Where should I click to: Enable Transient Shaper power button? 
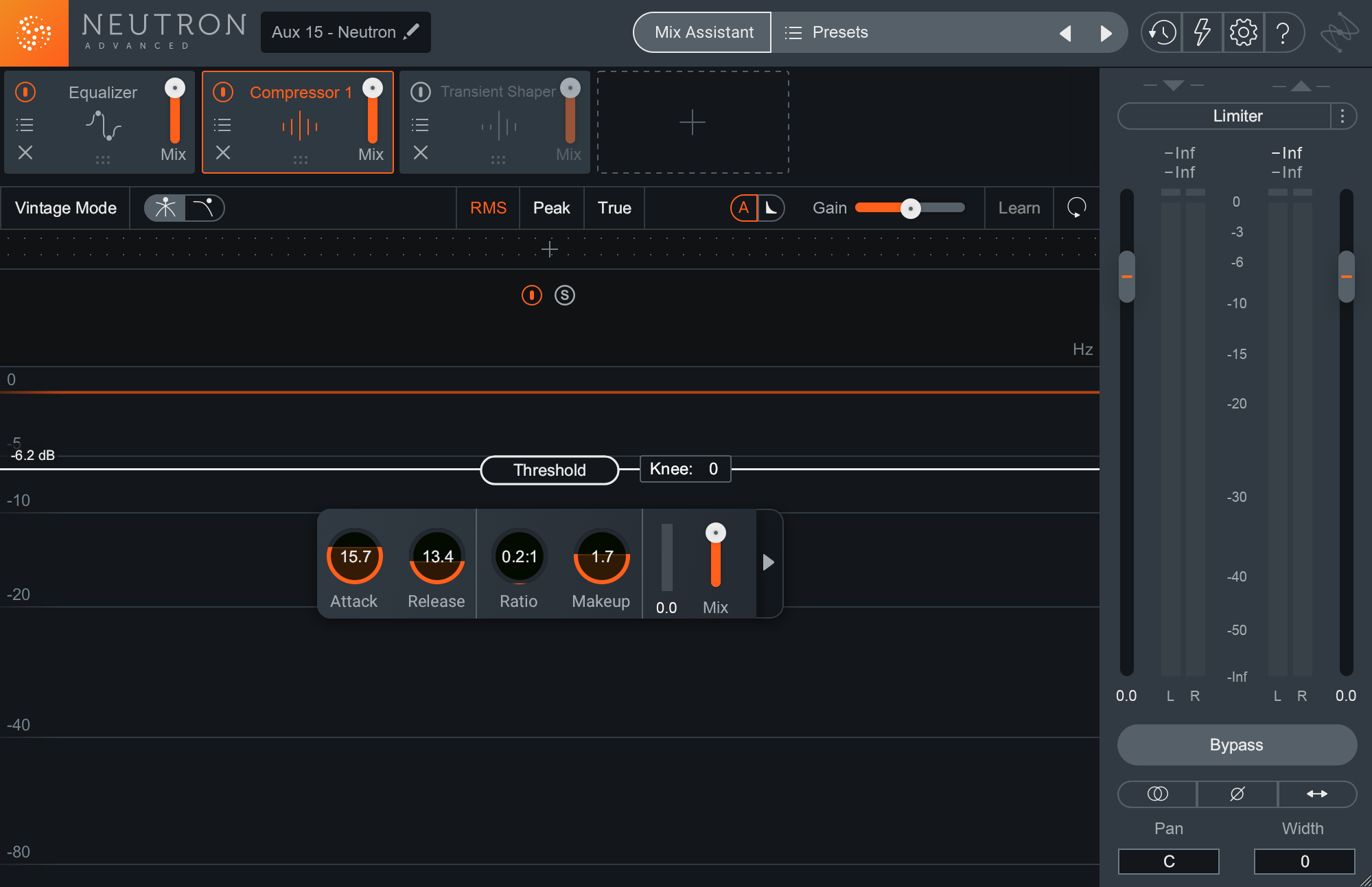pyautogui.click(x=421, y=92)
